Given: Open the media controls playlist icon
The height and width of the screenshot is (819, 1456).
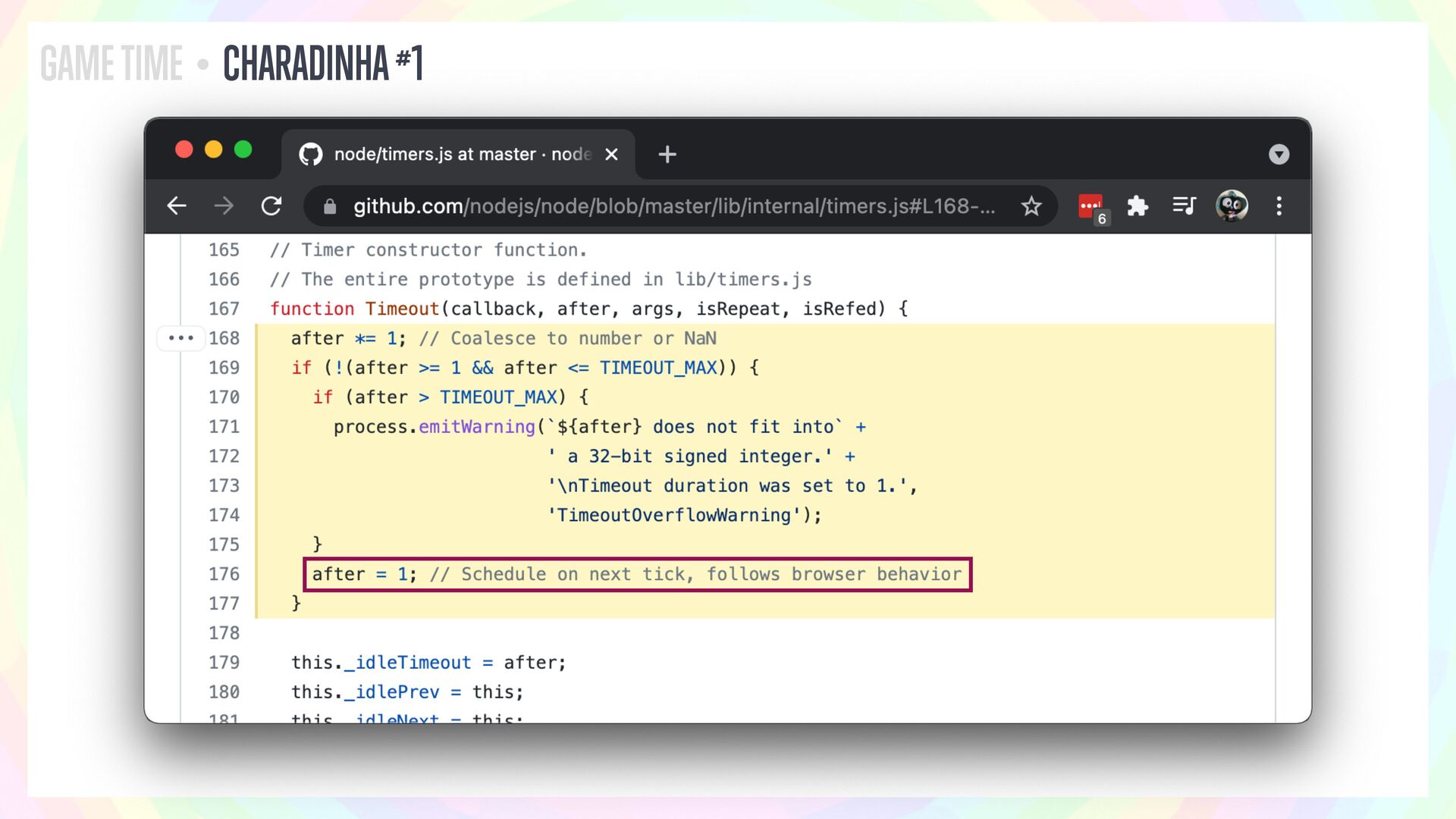Looking at the screenshot, I should [x=1184, y=206].
